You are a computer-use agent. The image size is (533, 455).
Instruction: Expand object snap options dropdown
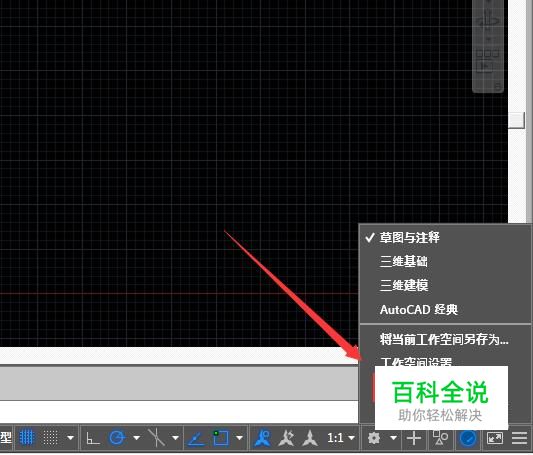click(239, 438)
